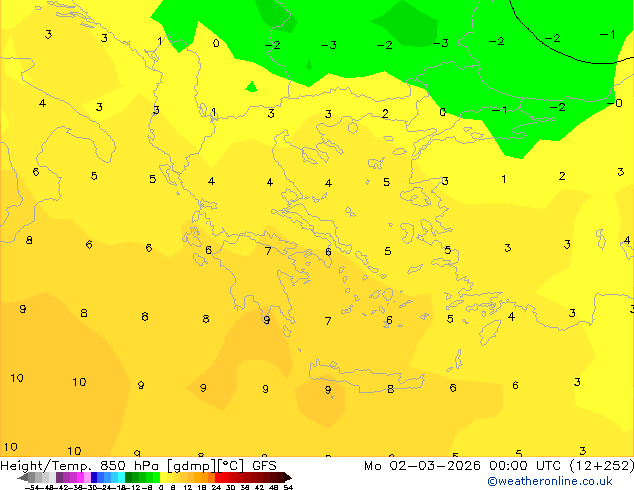Click the '(12+252)' forecast hour text
The width and height of the screenshot is (634, 490).
click(601, 466)
